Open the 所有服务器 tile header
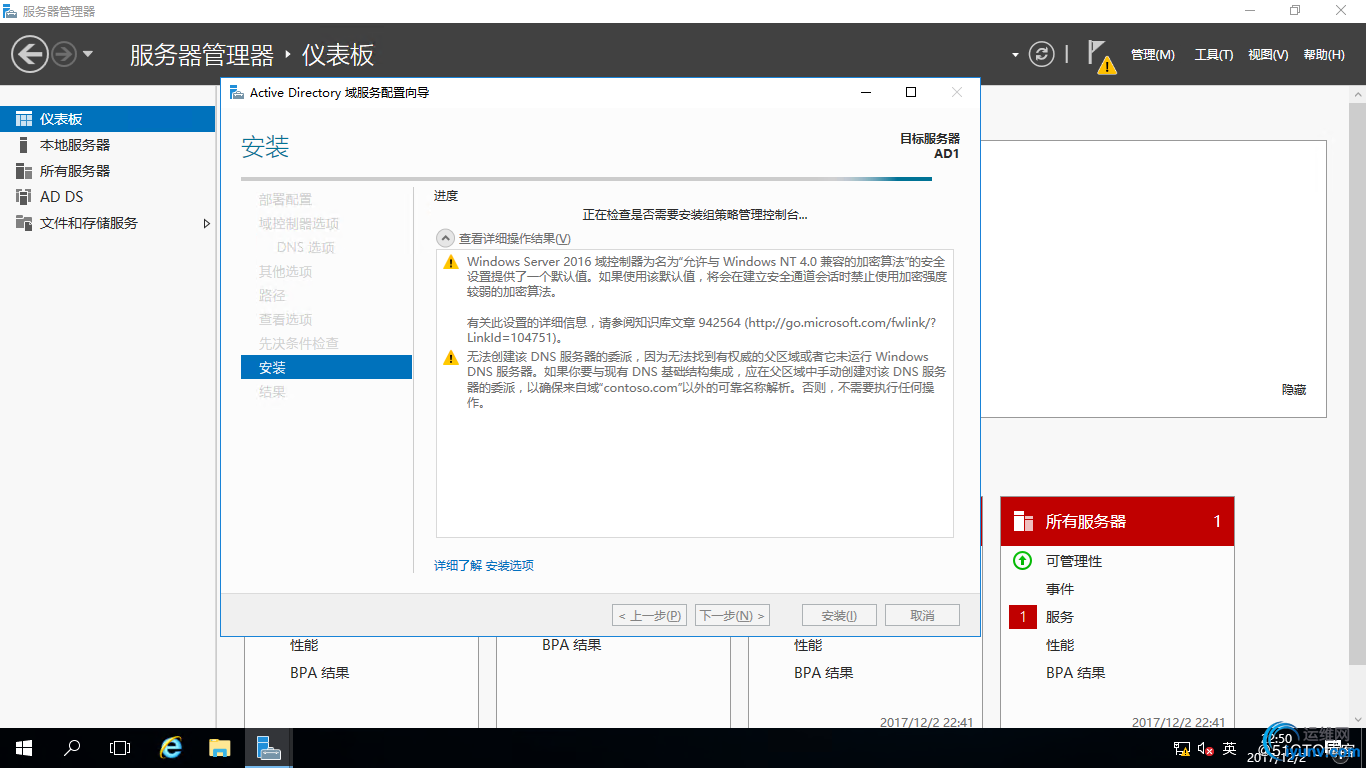1366x768 pixels. pyautogui.click(x=1117, y=521)
